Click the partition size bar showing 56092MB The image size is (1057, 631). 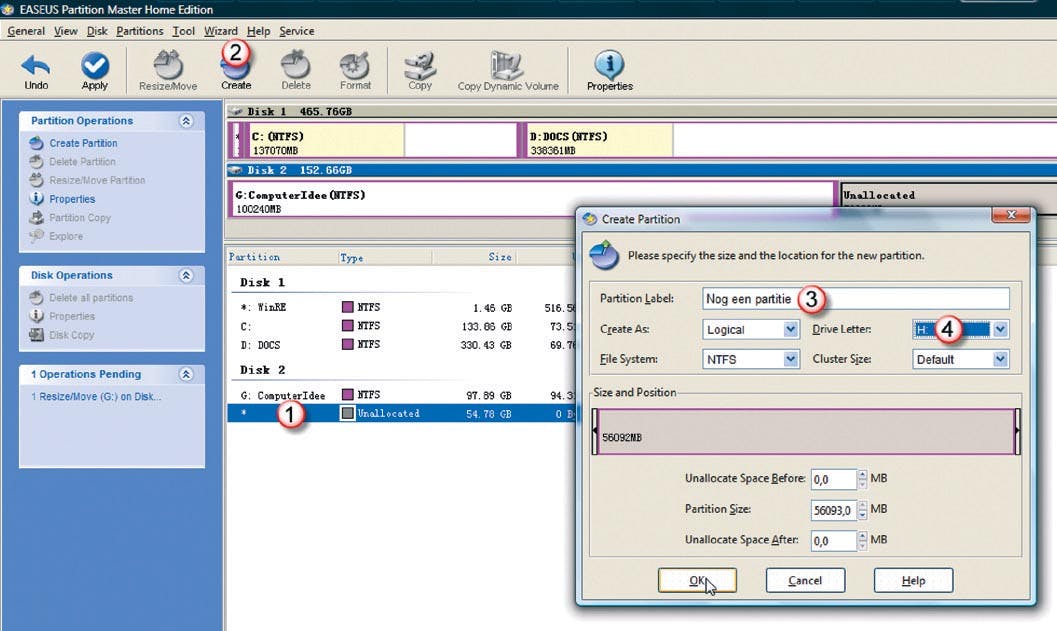[x=806, y=431]
